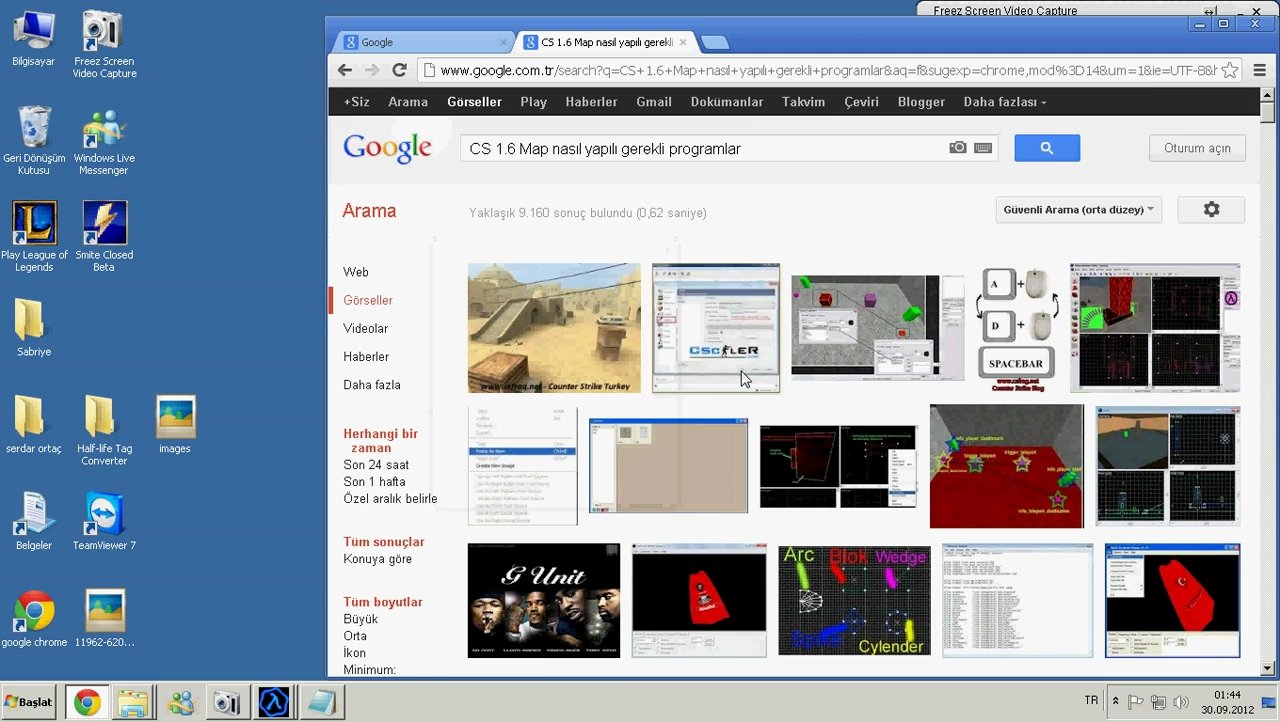Open the Chrome wrench menu icon
The height and width of the screenshot is (722, 1280).
coord(1258,70)
